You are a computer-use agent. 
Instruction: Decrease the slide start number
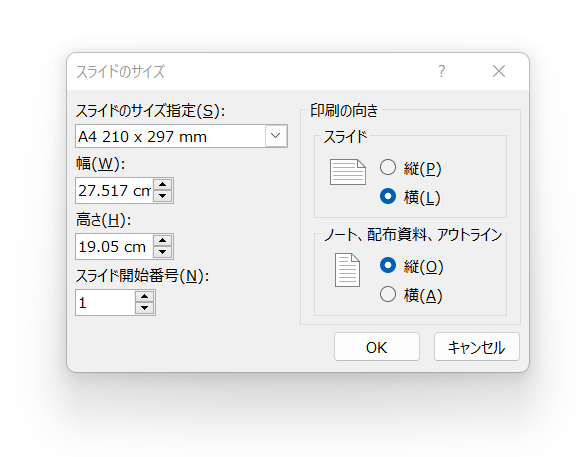[145, 308]
